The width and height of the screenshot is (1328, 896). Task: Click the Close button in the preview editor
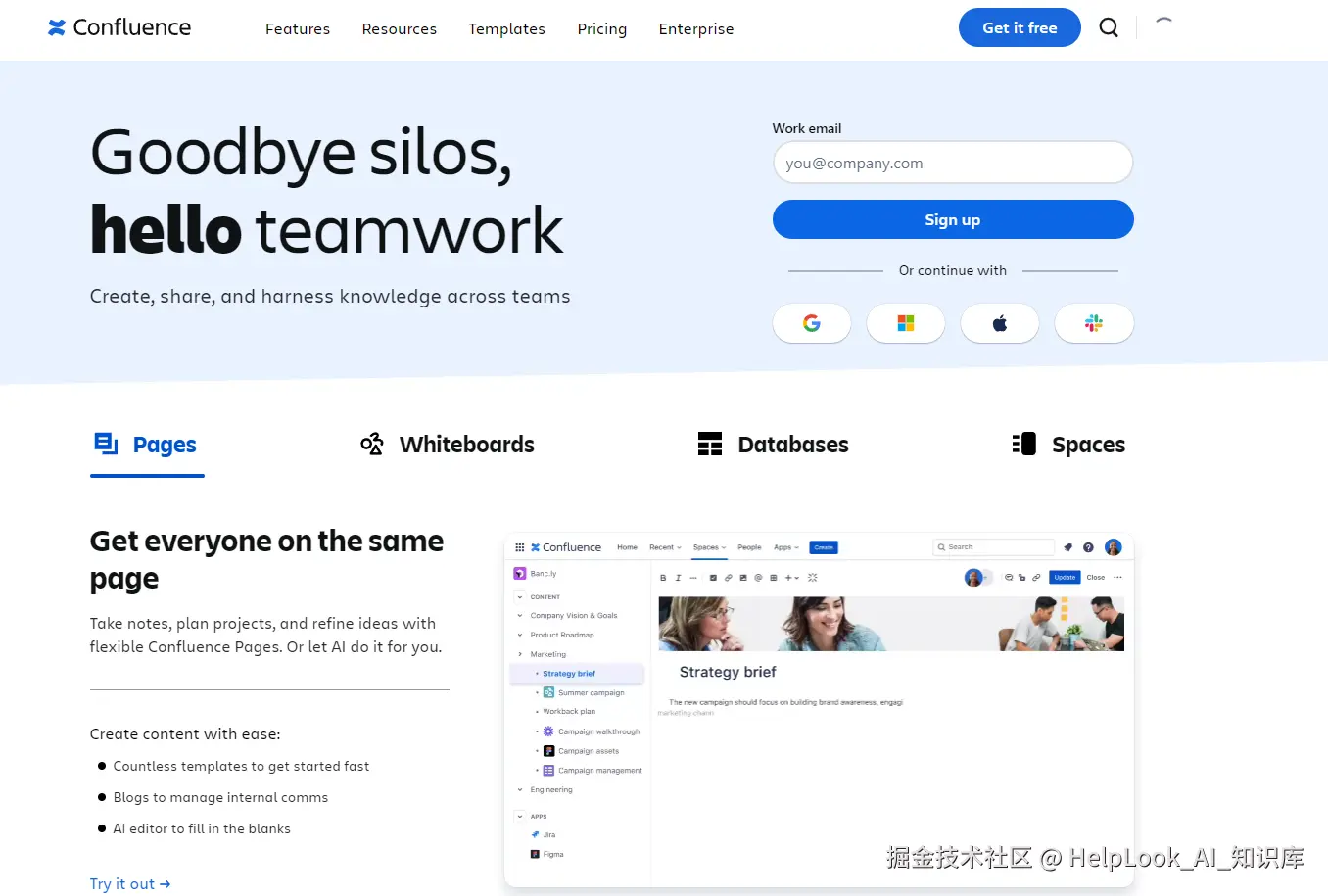pos(1096,577)
